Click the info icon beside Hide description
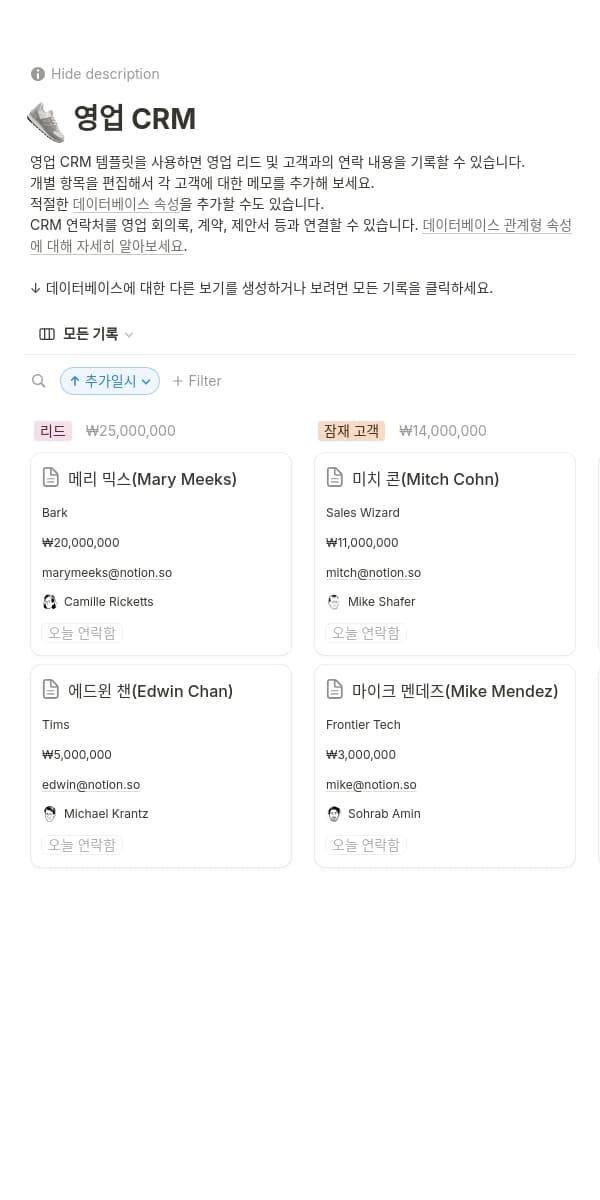 [38, 74]
